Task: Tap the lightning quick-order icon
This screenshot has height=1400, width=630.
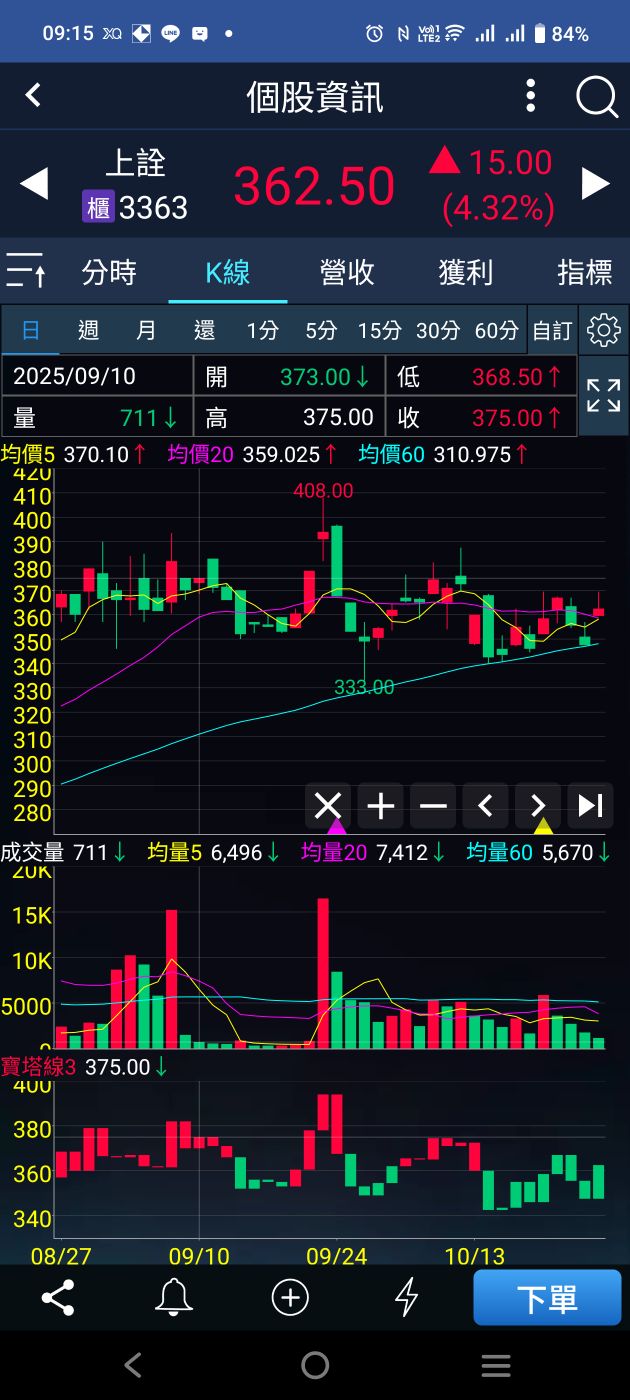Action: [406, 1298]
